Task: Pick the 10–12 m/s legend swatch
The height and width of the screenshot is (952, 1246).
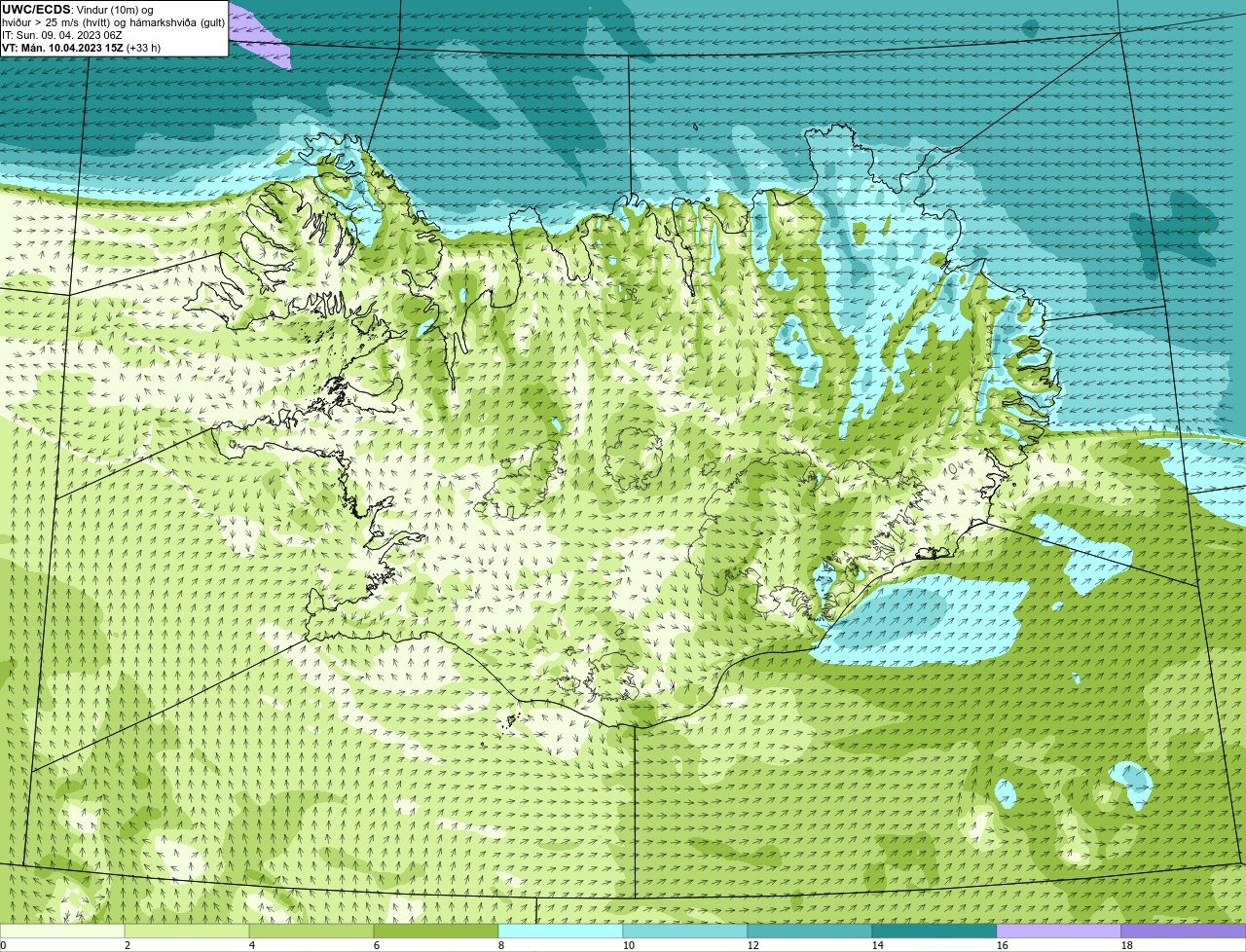Action: (685, 931)
